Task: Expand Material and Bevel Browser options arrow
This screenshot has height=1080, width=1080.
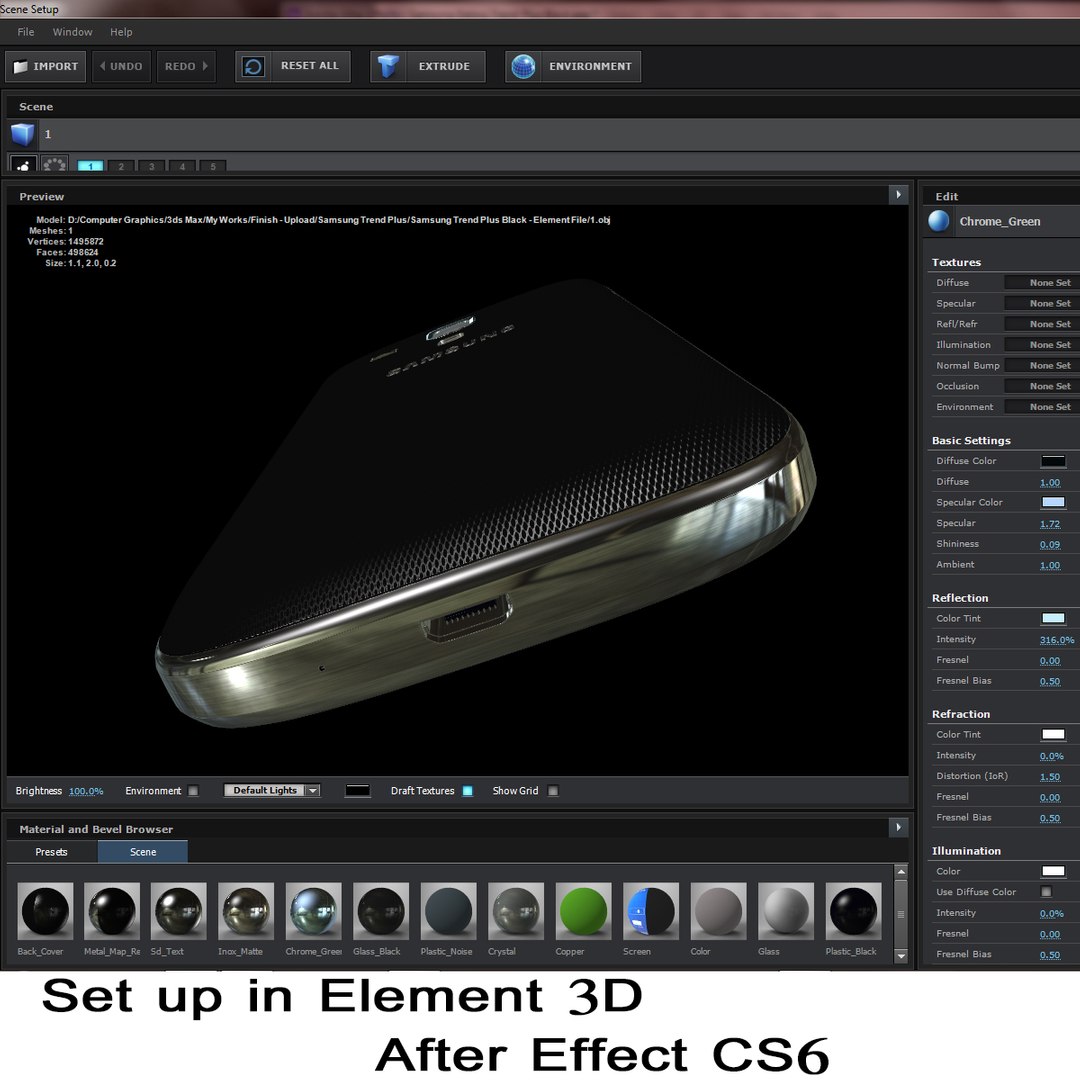Action: pos(898,827)
